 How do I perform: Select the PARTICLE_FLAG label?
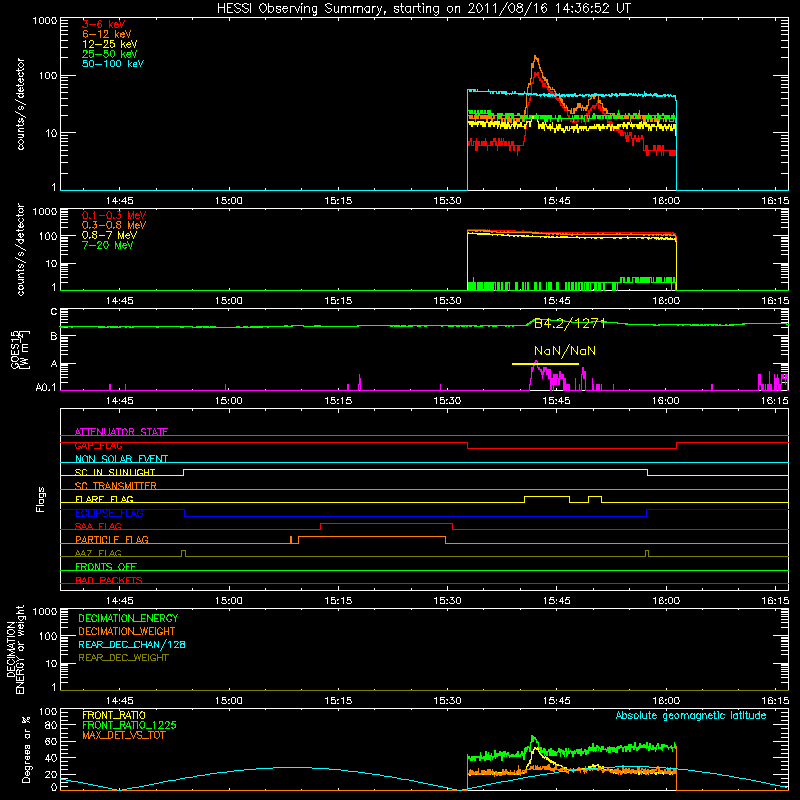point(112,539)
